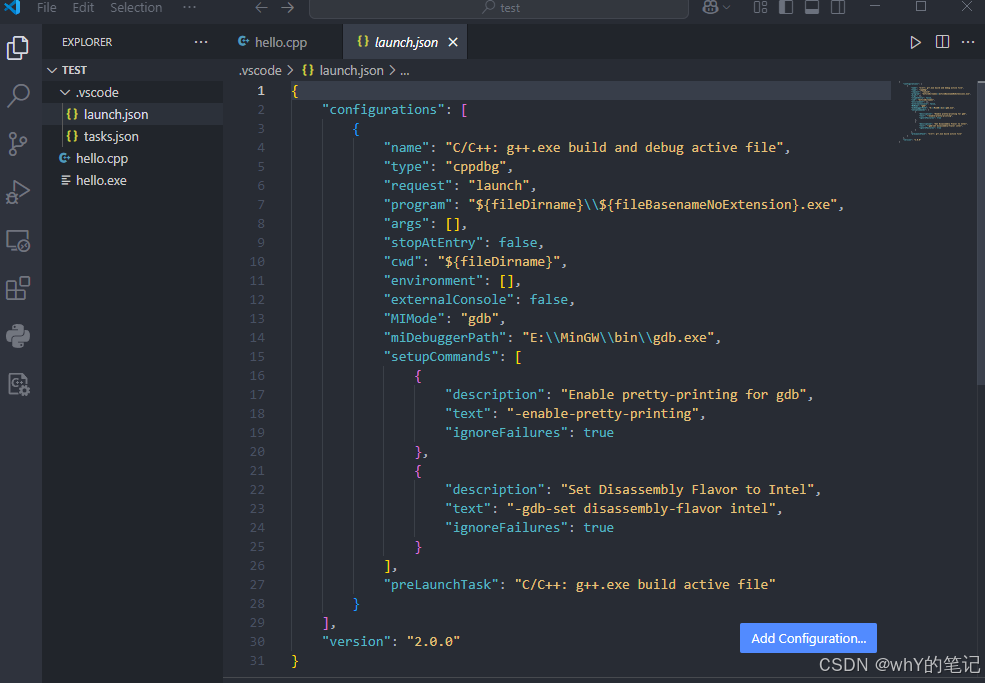The height and width of the screenshot is (683, 985).
Task: Go back with the left arrow
Action: [261, 8]
